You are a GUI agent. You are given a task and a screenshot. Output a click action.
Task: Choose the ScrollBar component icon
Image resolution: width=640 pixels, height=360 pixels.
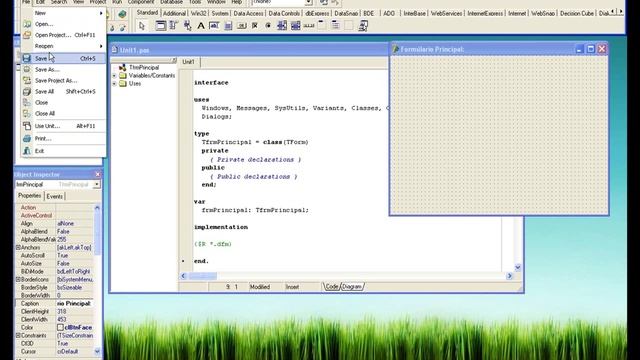coord(309,26)
